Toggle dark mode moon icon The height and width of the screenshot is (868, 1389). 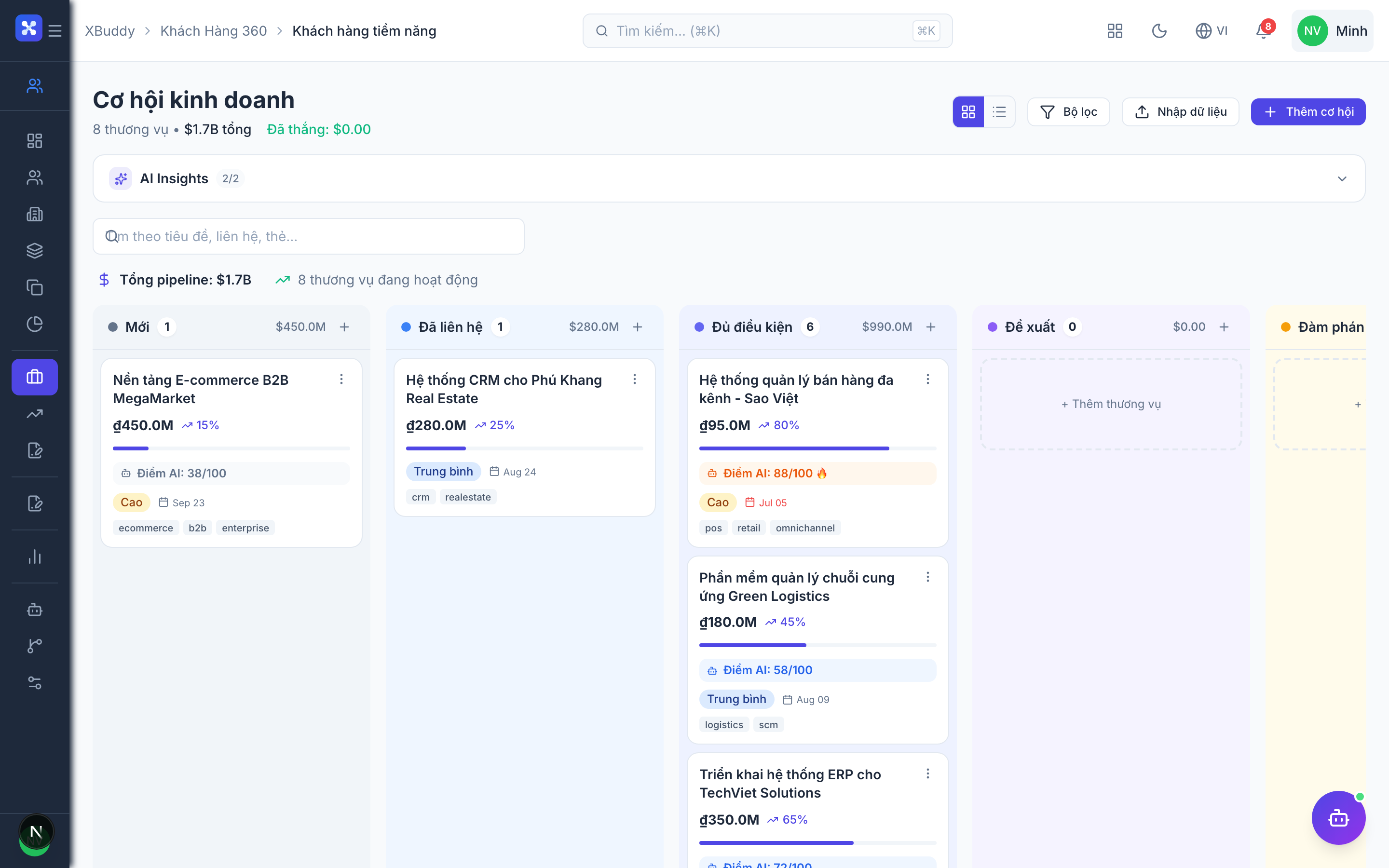pyautogui.click(x=1159, y=30)
